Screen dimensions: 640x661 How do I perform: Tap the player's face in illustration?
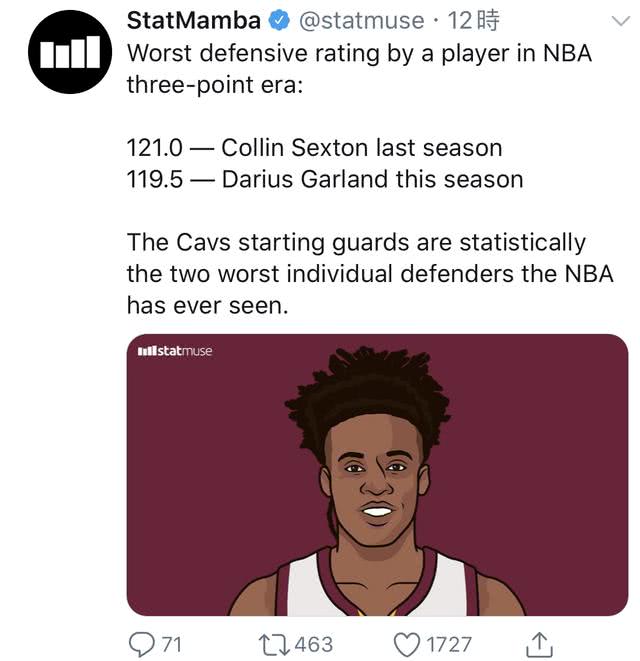point(376,481)
